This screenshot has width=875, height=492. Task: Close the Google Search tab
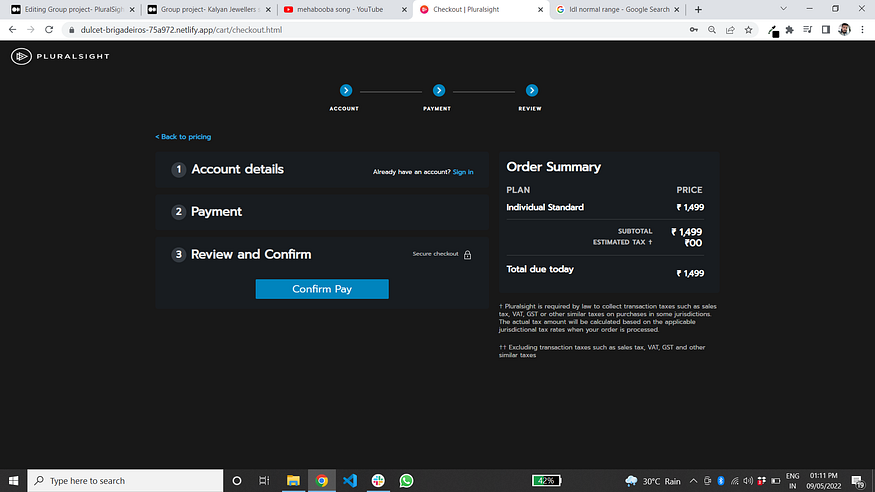[676, 9]
